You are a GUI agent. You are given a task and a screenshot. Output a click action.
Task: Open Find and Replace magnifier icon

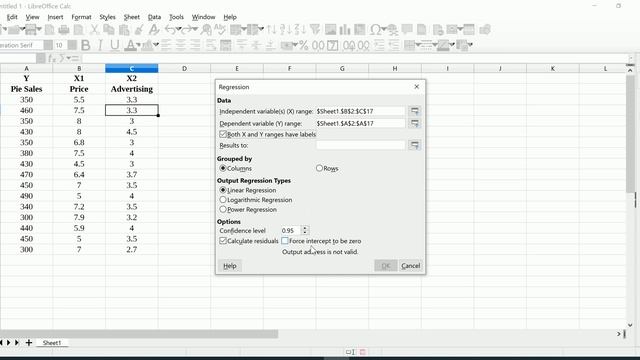tap(206, 29)
